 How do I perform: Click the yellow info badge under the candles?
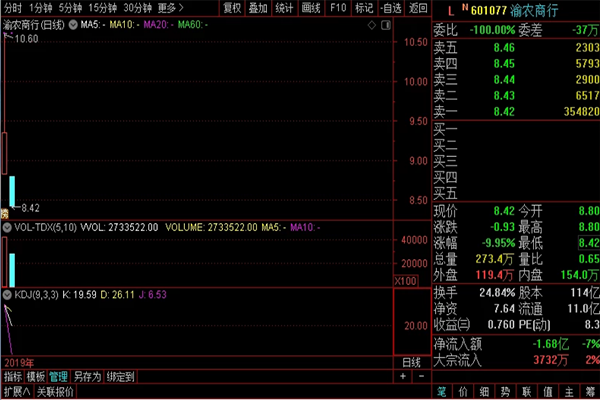point(5,214)
